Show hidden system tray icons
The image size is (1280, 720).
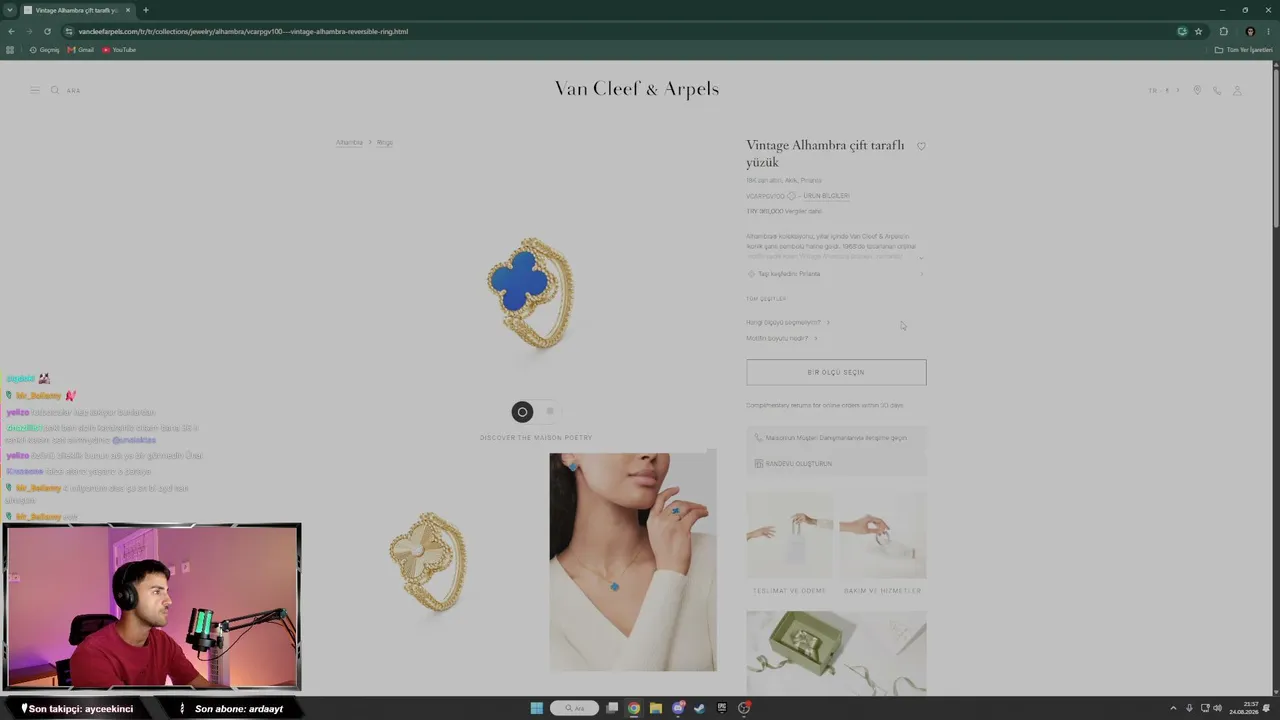tap(1173, 708)
